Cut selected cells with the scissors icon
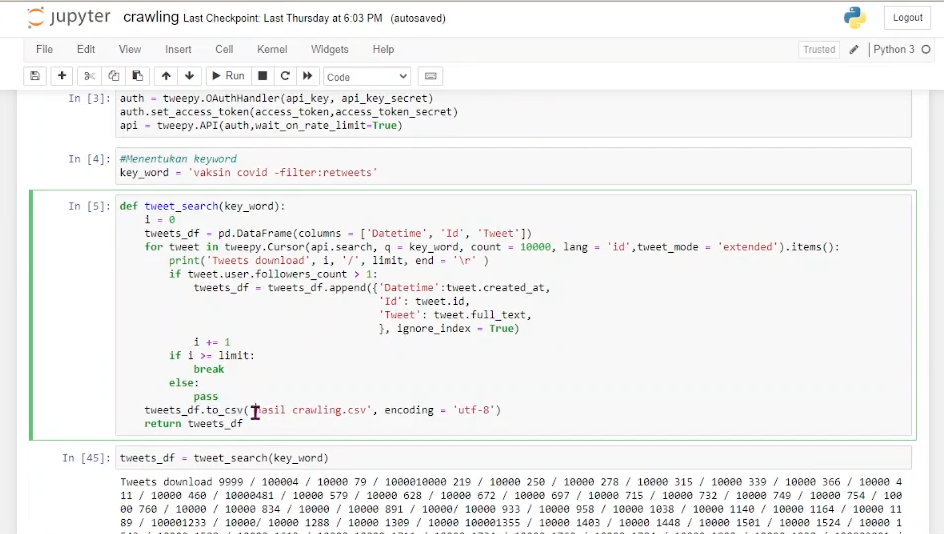The image size is (944, 534). pyautogui.click(x=90, y=76)
